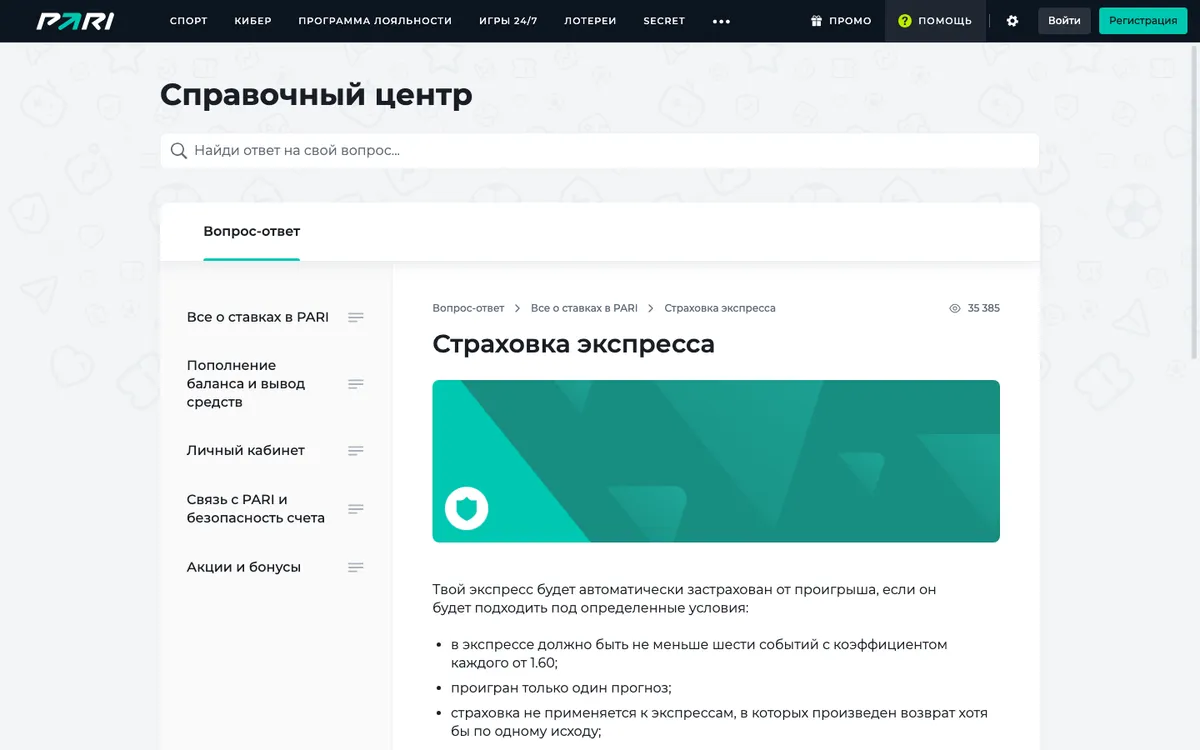Click the PARI logo
This screenshot has height=750, width=1200.
(75, 21)
